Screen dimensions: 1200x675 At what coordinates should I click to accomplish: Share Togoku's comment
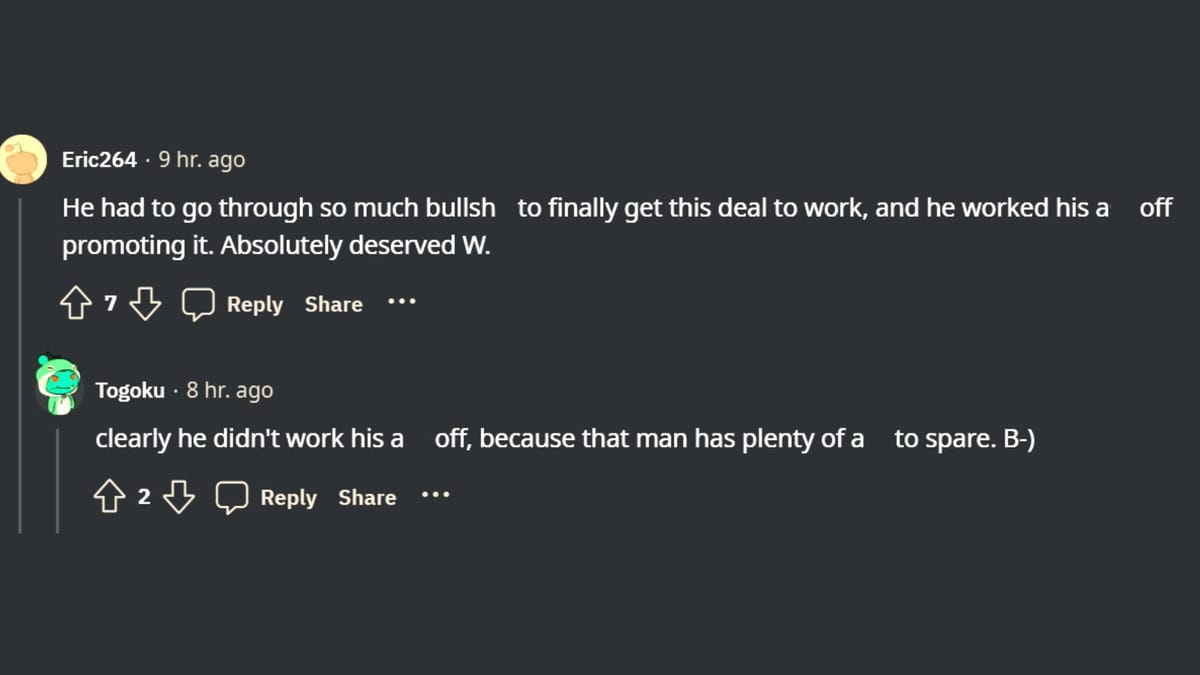(367, 497)
